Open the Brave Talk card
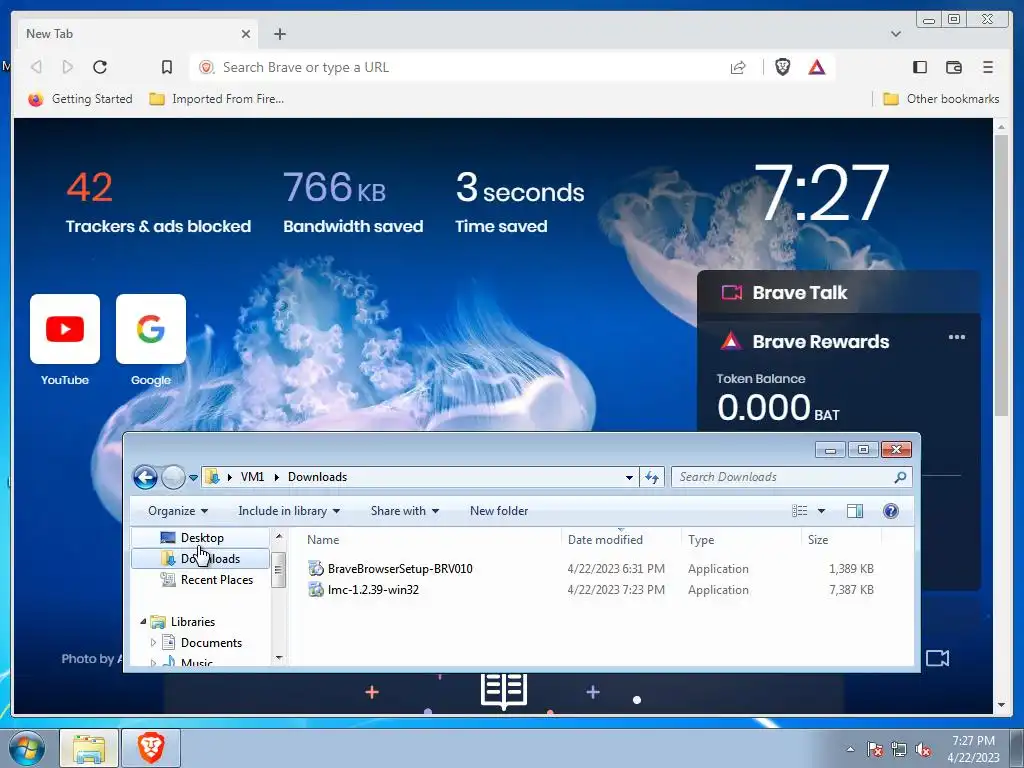 [x=839, y=293]
